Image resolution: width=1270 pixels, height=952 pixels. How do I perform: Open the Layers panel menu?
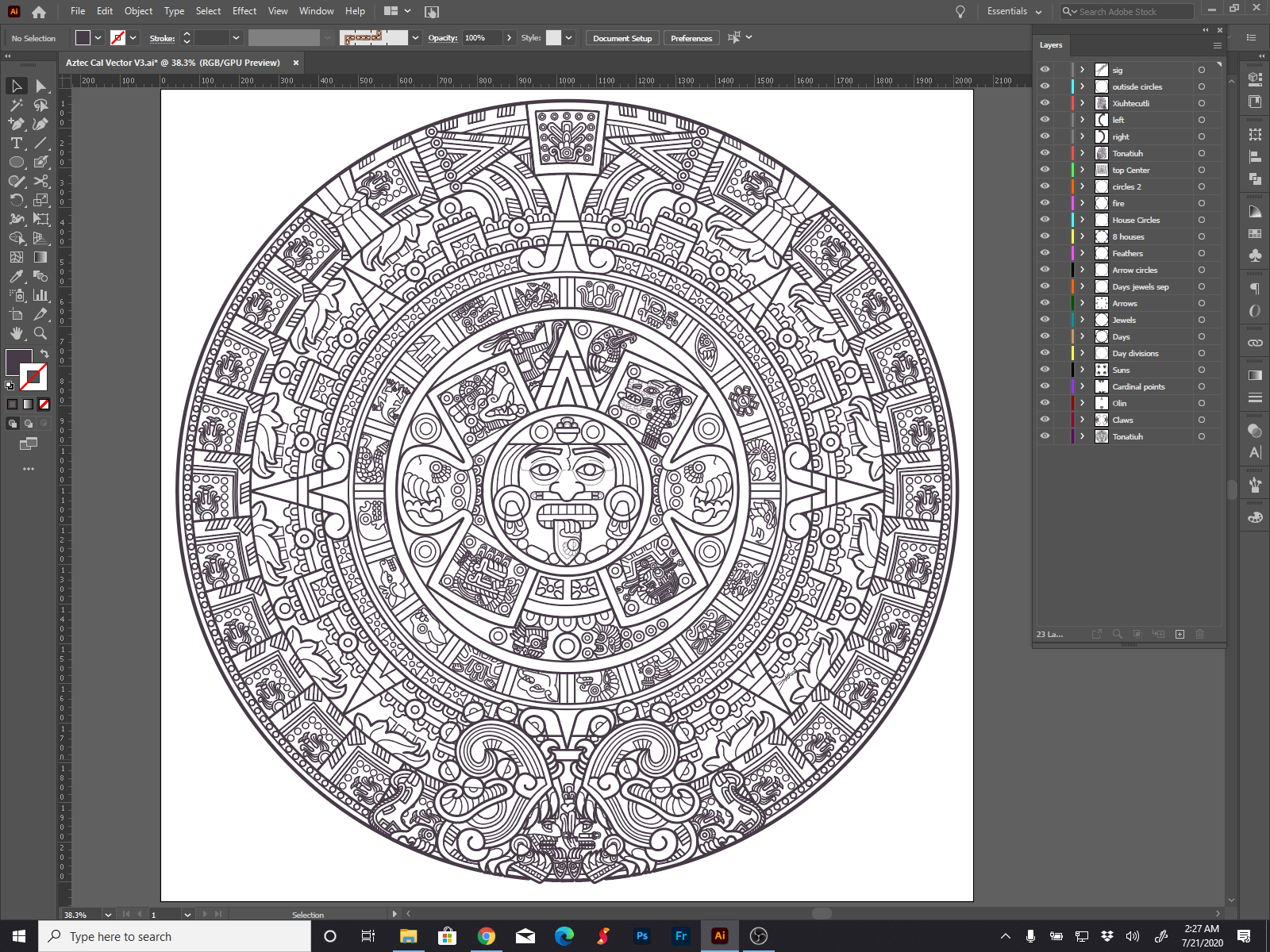1218,45
